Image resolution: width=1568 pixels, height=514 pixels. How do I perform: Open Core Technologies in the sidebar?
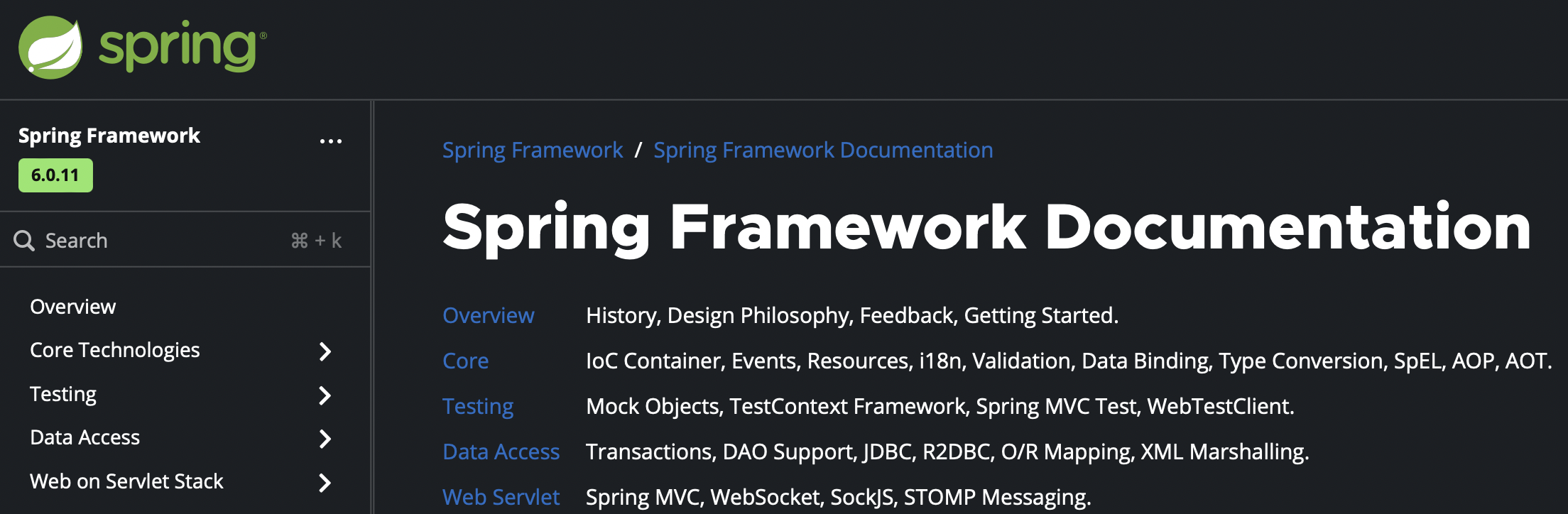[114, 350]
